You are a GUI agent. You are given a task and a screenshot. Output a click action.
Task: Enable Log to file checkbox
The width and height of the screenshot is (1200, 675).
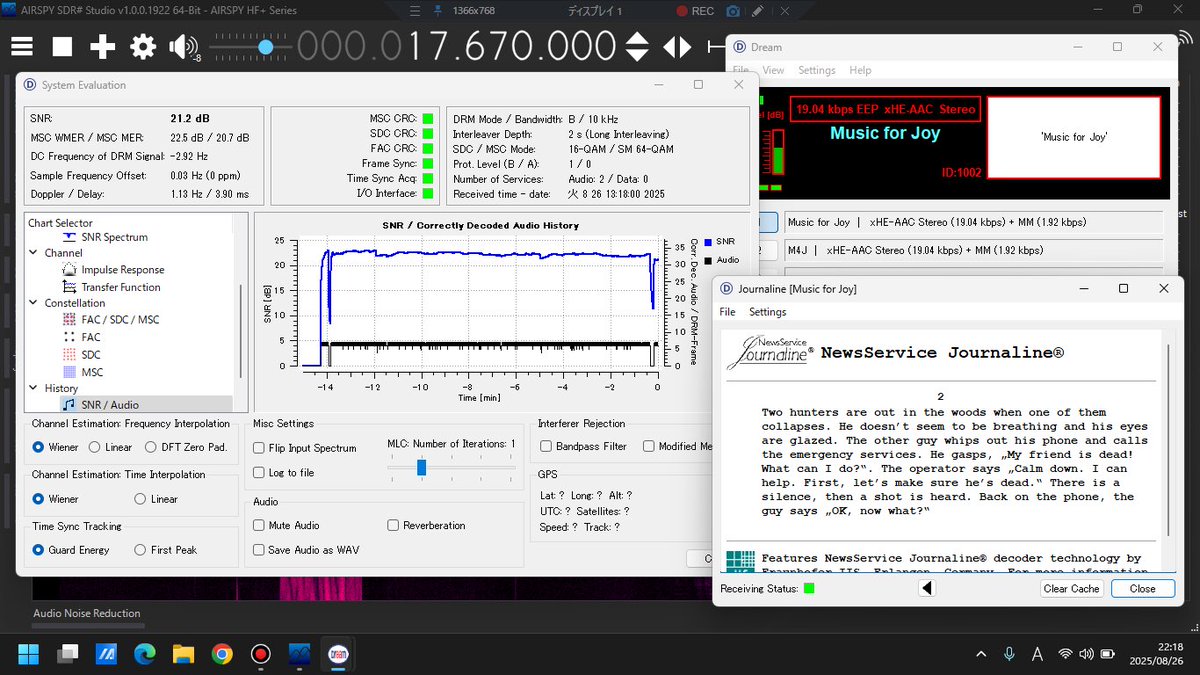click(x=259, y=472)
